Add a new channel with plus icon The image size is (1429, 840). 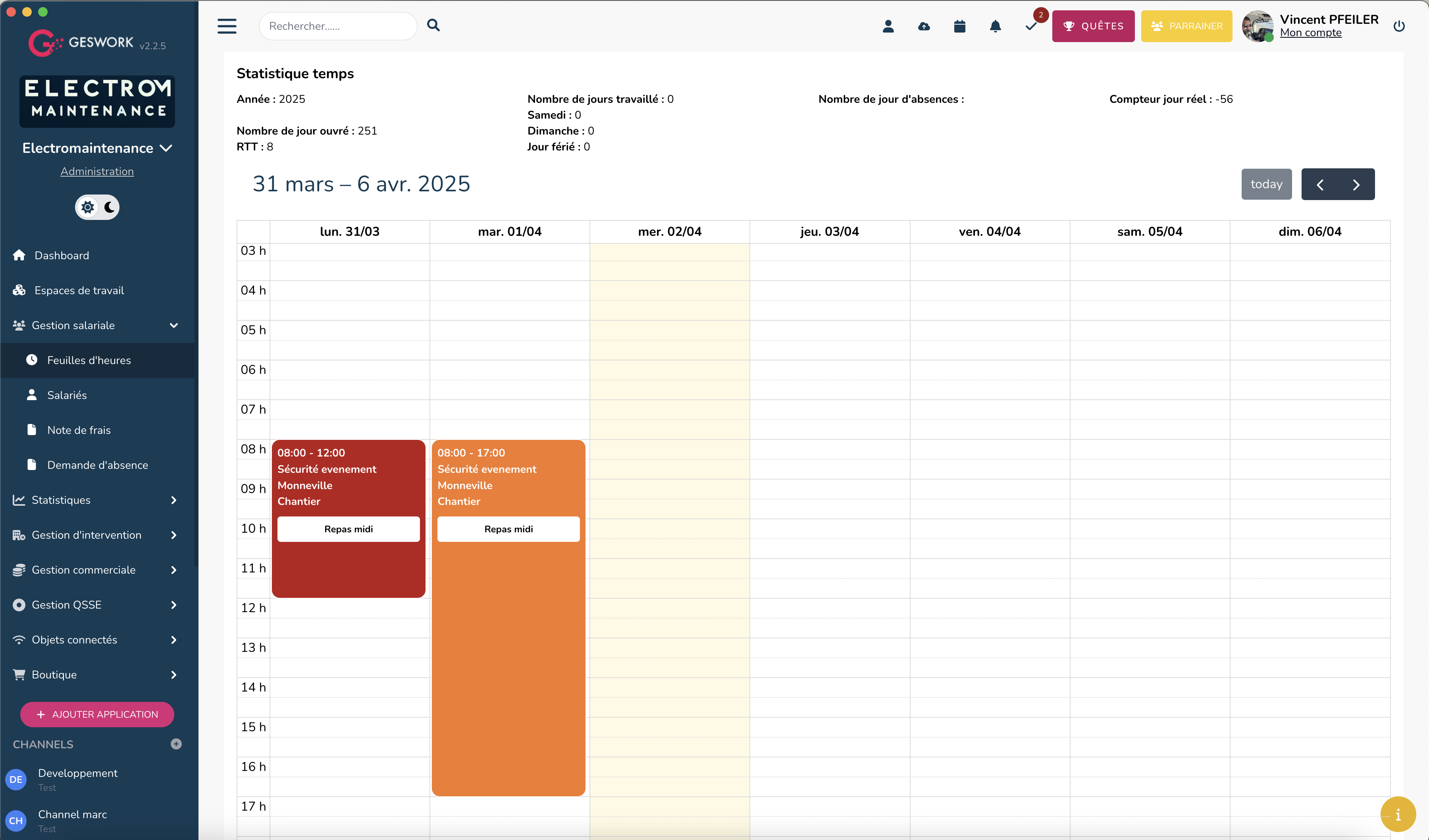176,744
